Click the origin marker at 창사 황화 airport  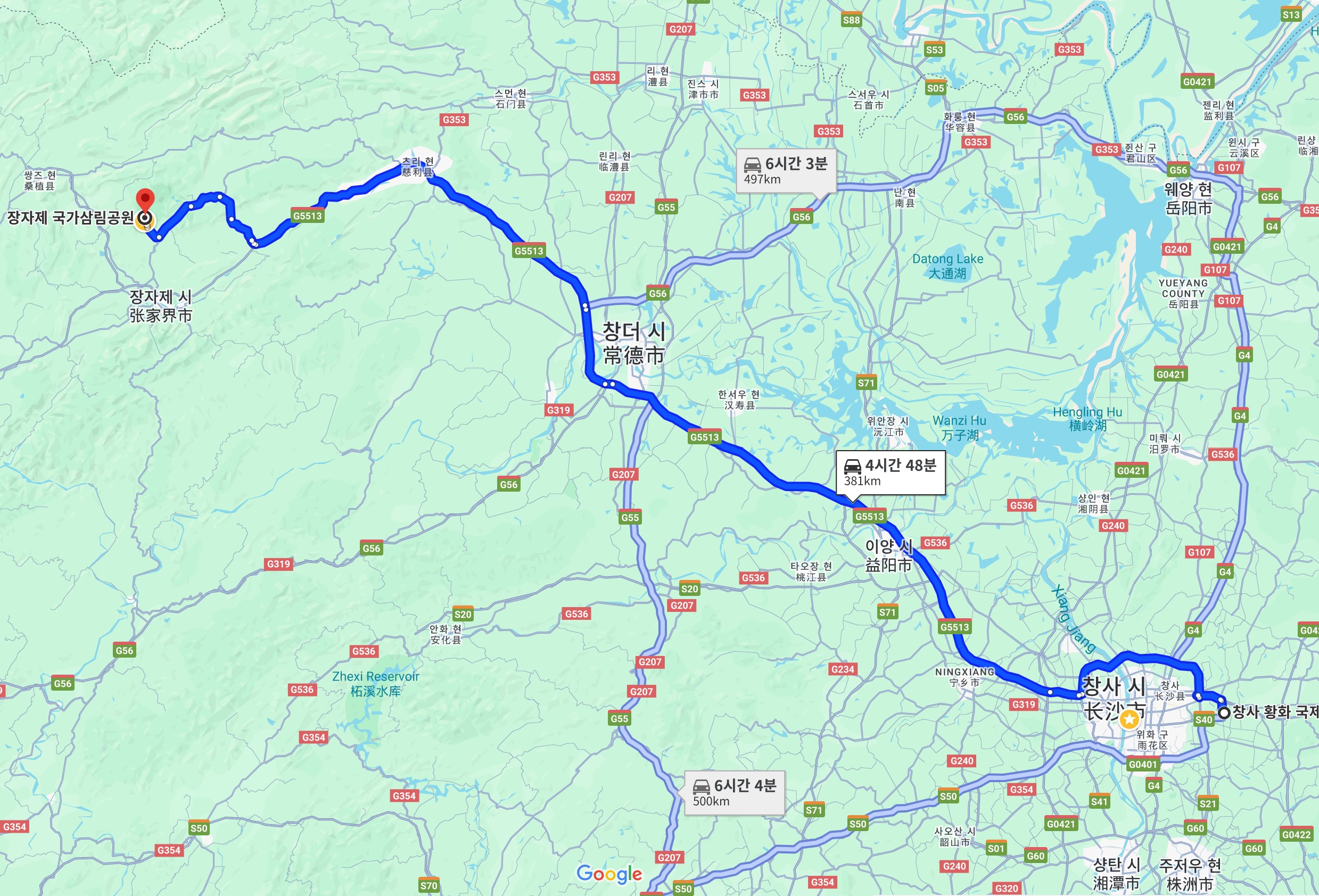(1224, 712)
